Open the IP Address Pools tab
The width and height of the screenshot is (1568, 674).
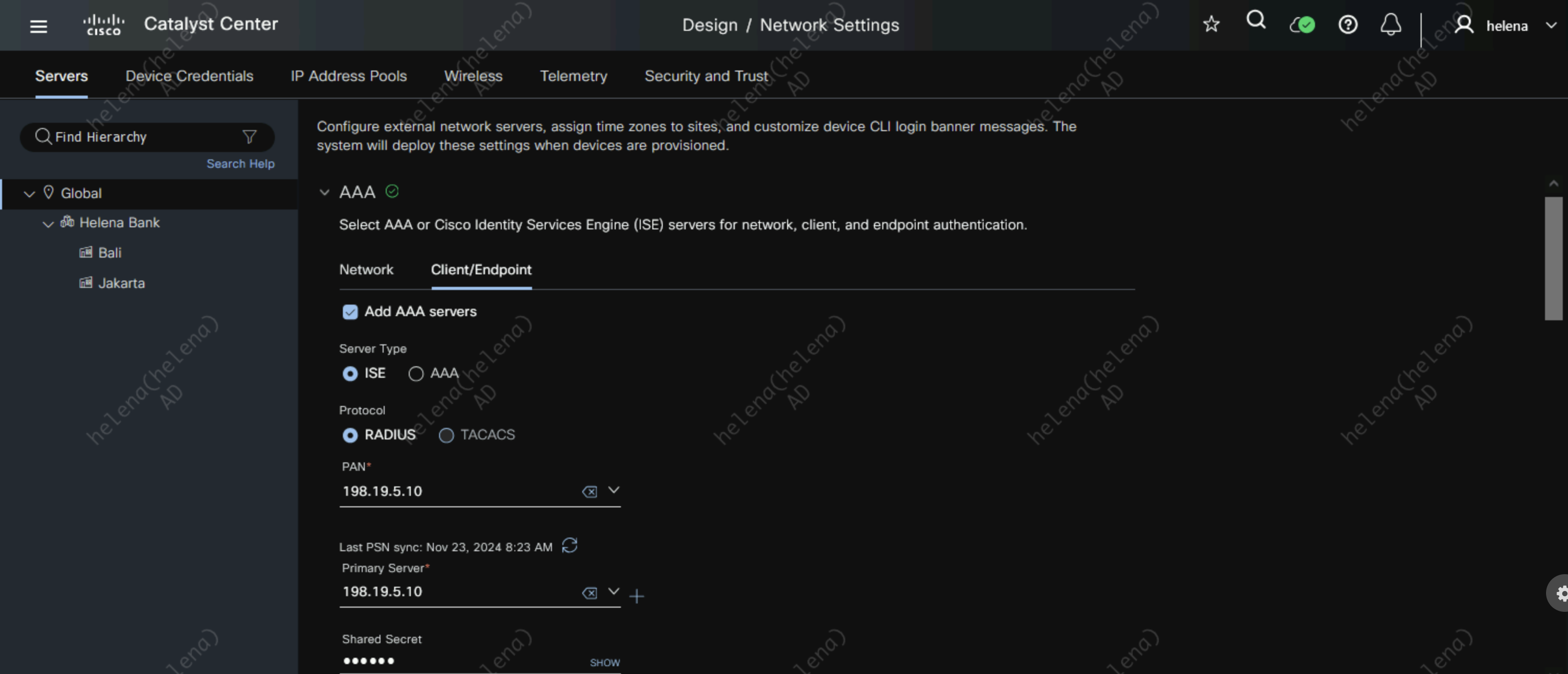(x=348, y=76)
